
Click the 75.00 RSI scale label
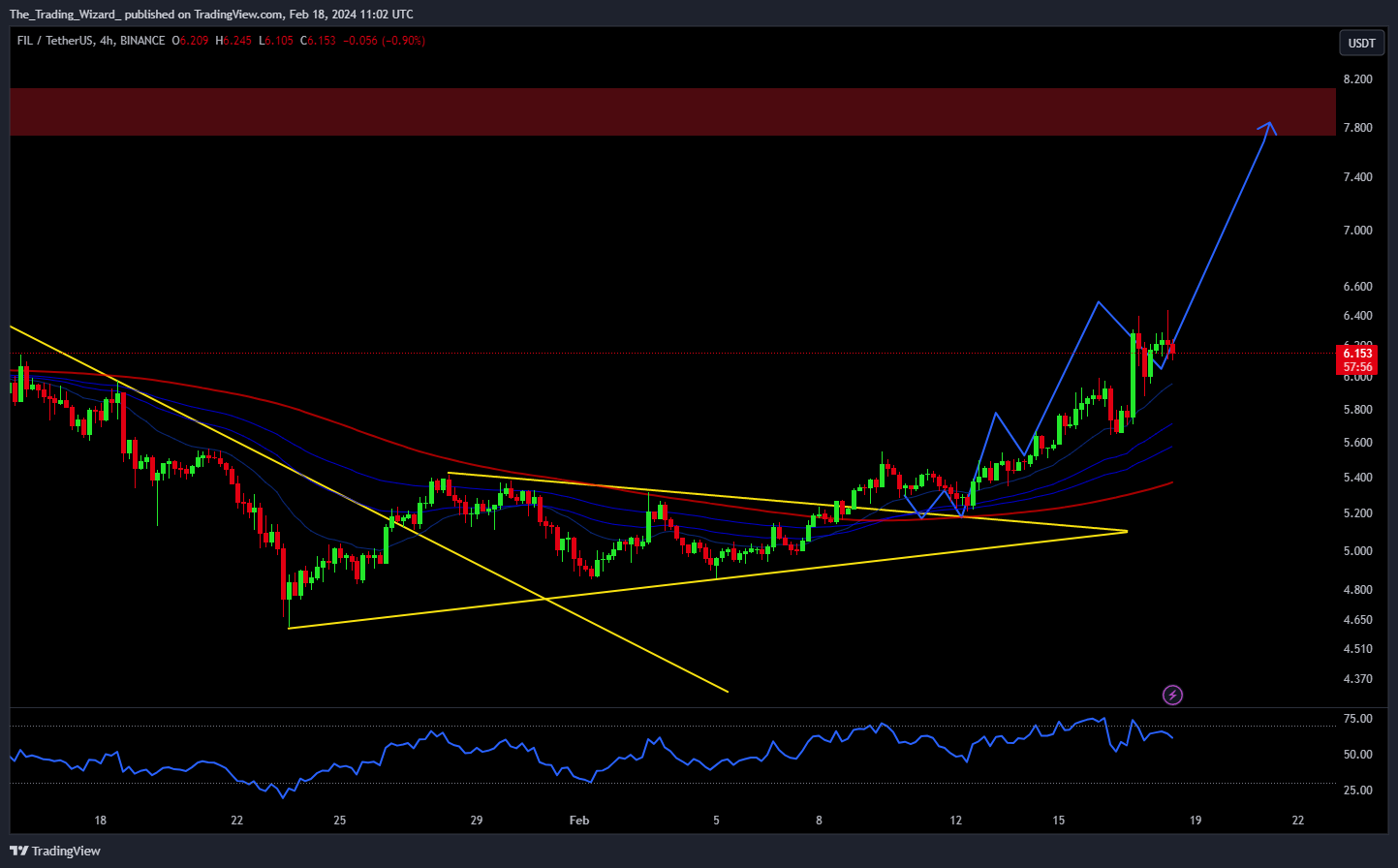1357,719
